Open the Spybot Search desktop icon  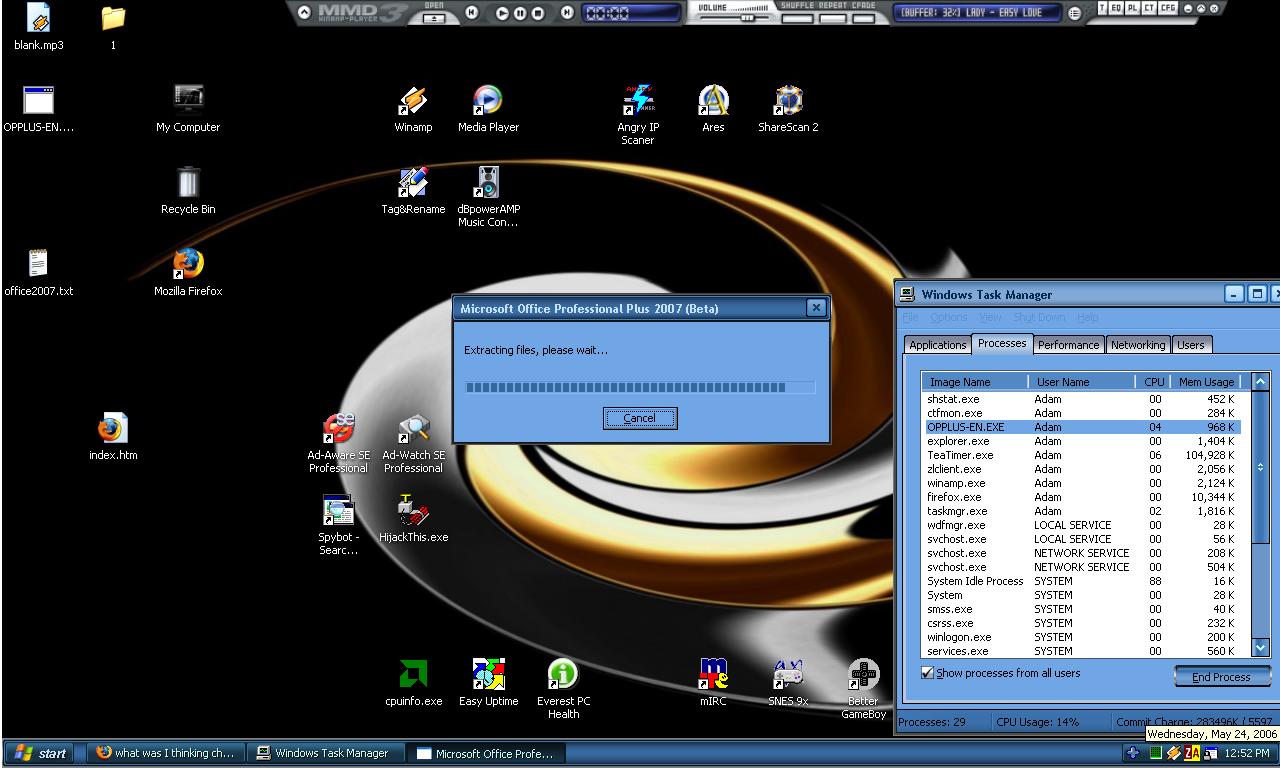click(x=338, y=512)
